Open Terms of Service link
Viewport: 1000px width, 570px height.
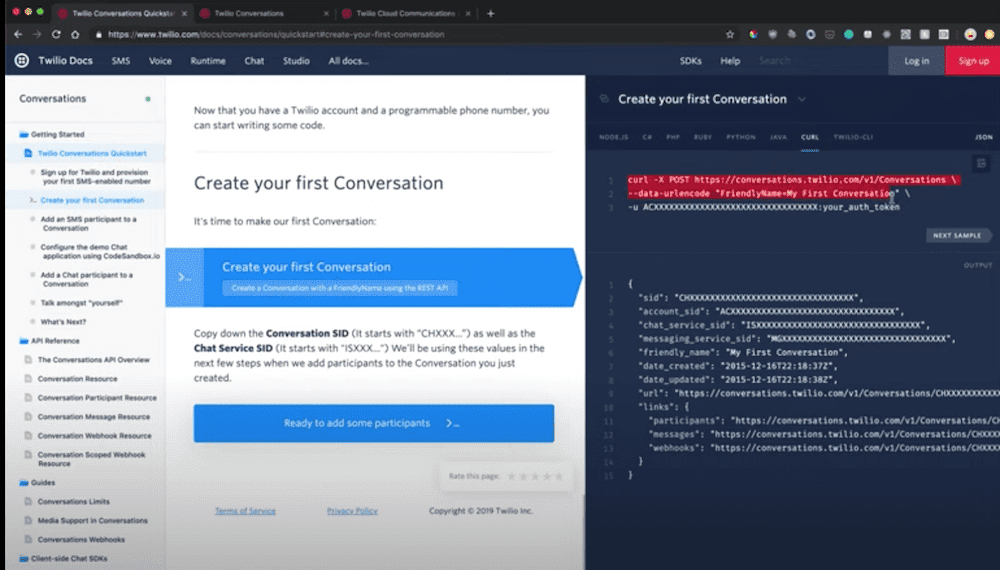245,511
